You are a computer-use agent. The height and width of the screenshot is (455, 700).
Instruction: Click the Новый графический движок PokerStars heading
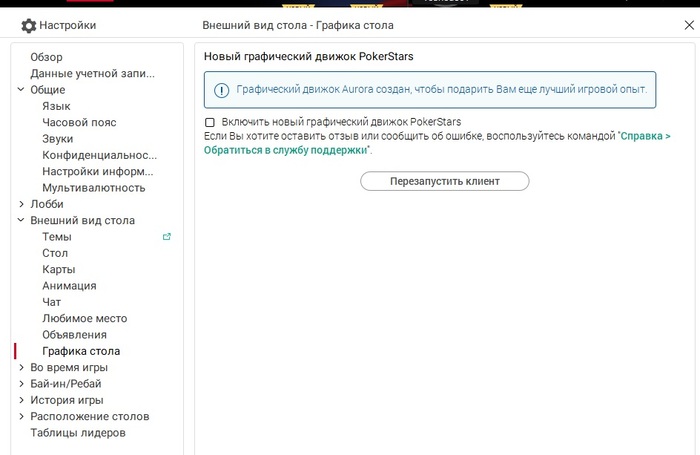308,56
